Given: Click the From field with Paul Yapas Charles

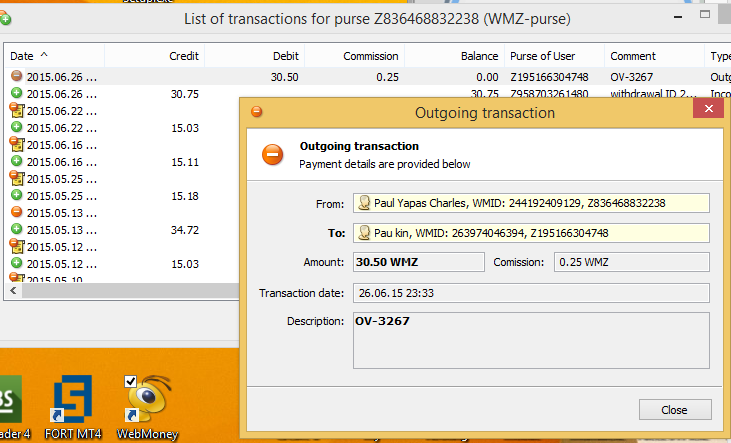Looking at the screenshot, I should click(x=531, y=203).
